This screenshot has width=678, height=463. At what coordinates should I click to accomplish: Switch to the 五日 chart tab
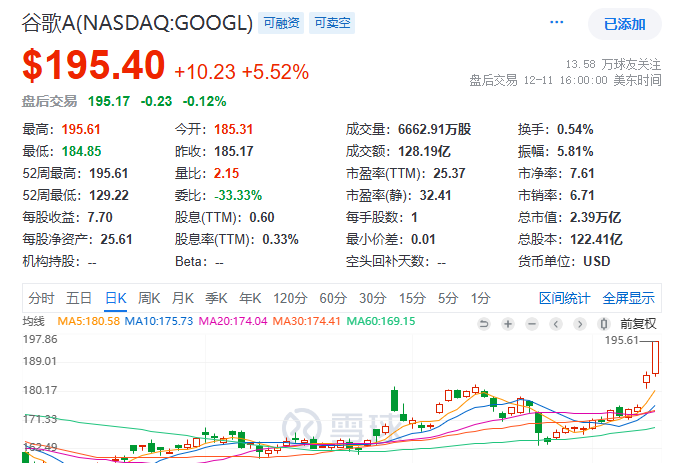pyautogui.click(x=79, y=298)
